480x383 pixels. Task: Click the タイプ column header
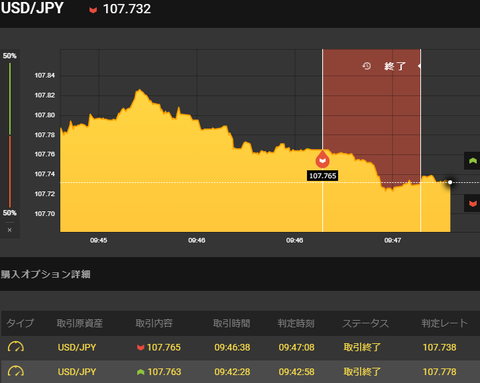click(x=20, y=323)
